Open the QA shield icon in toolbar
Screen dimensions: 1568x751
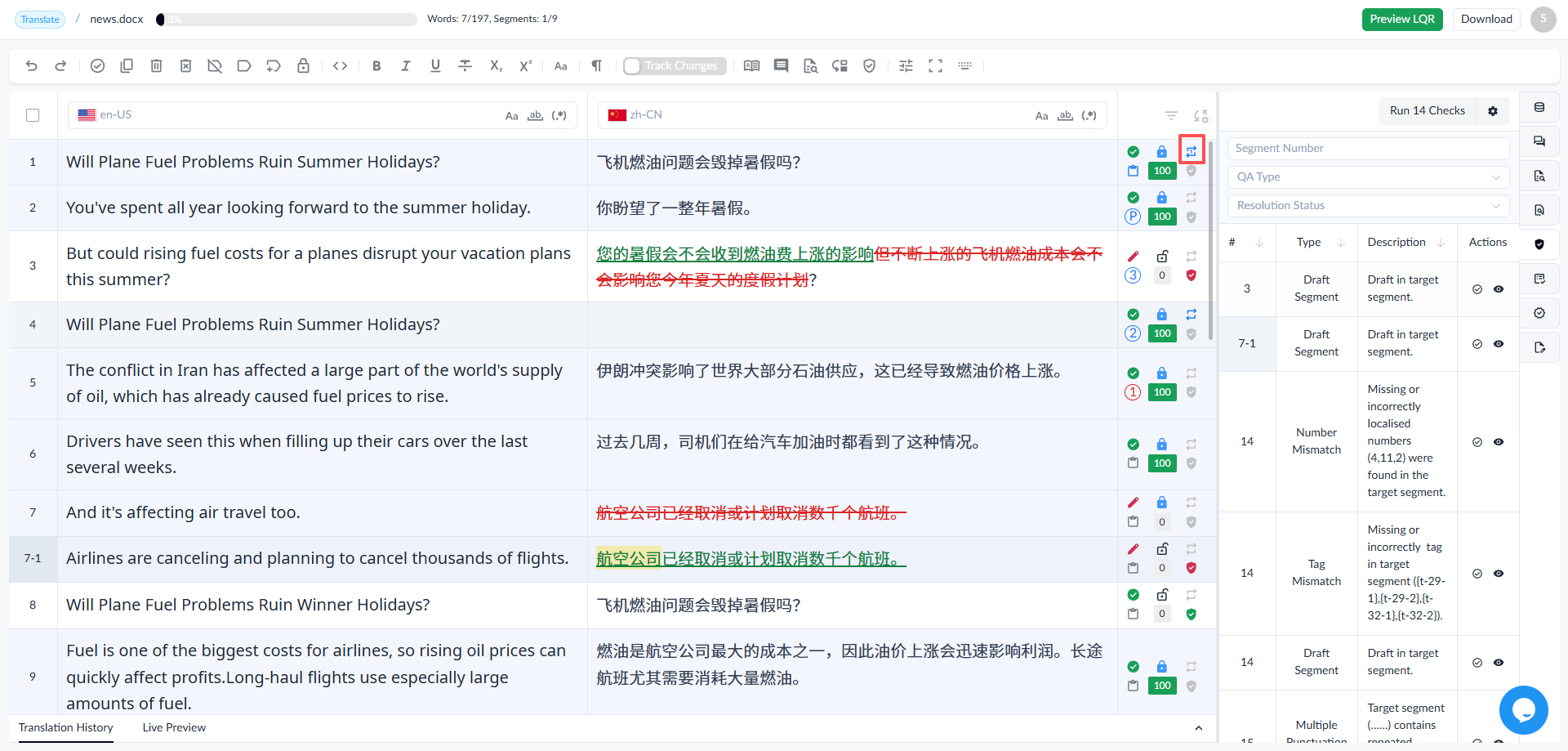tap(869, 65)
